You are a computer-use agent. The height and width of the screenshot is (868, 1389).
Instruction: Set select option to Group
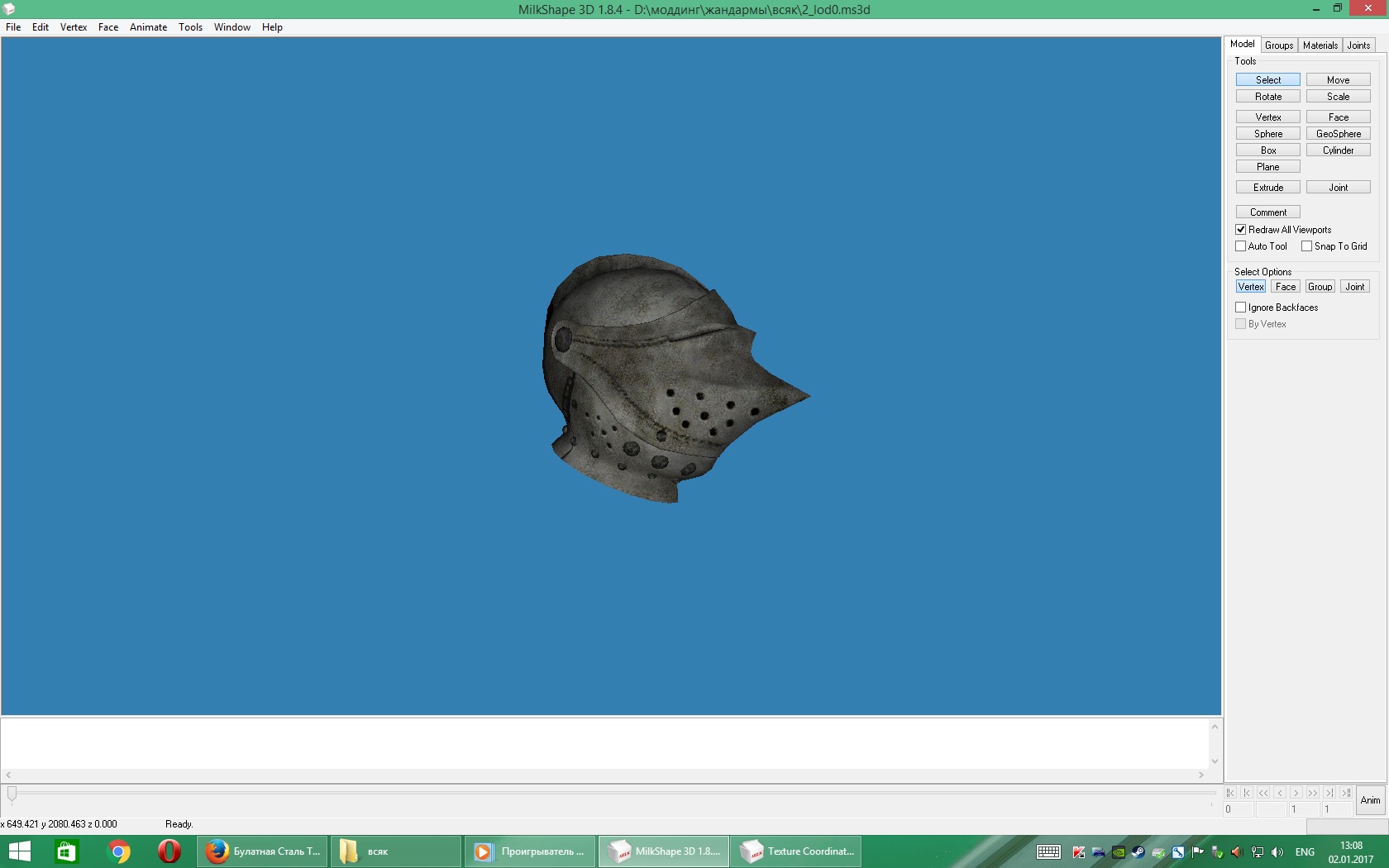pos(1320,287)
